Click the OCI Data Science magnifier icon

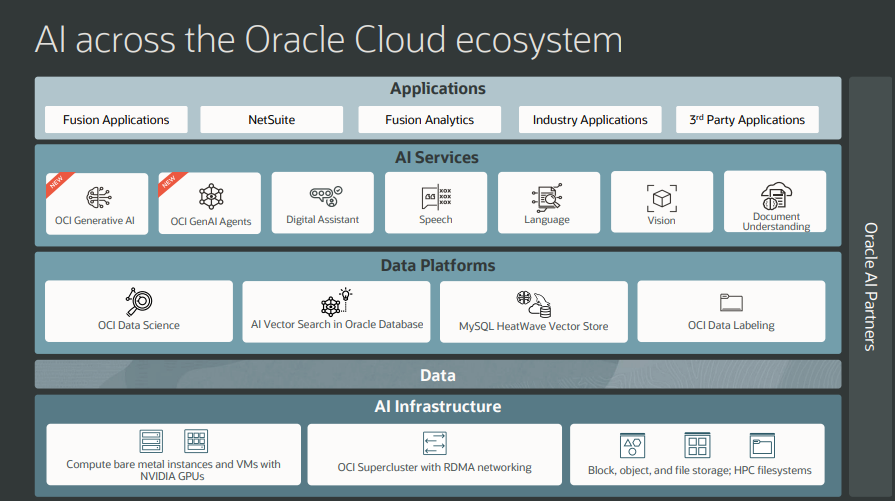(x=139, y=301)
